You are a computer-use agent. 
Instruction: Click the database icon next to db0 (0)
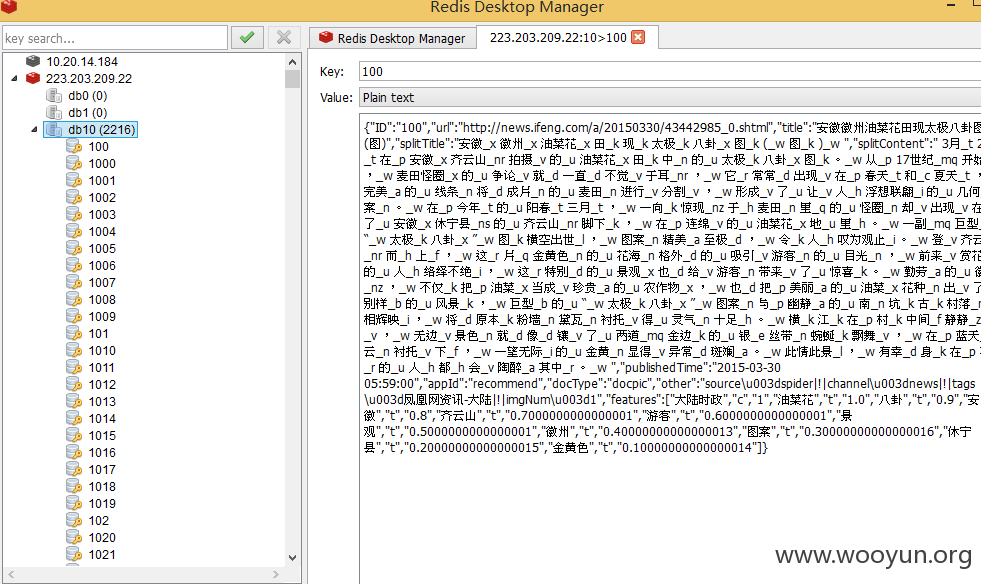54,96
